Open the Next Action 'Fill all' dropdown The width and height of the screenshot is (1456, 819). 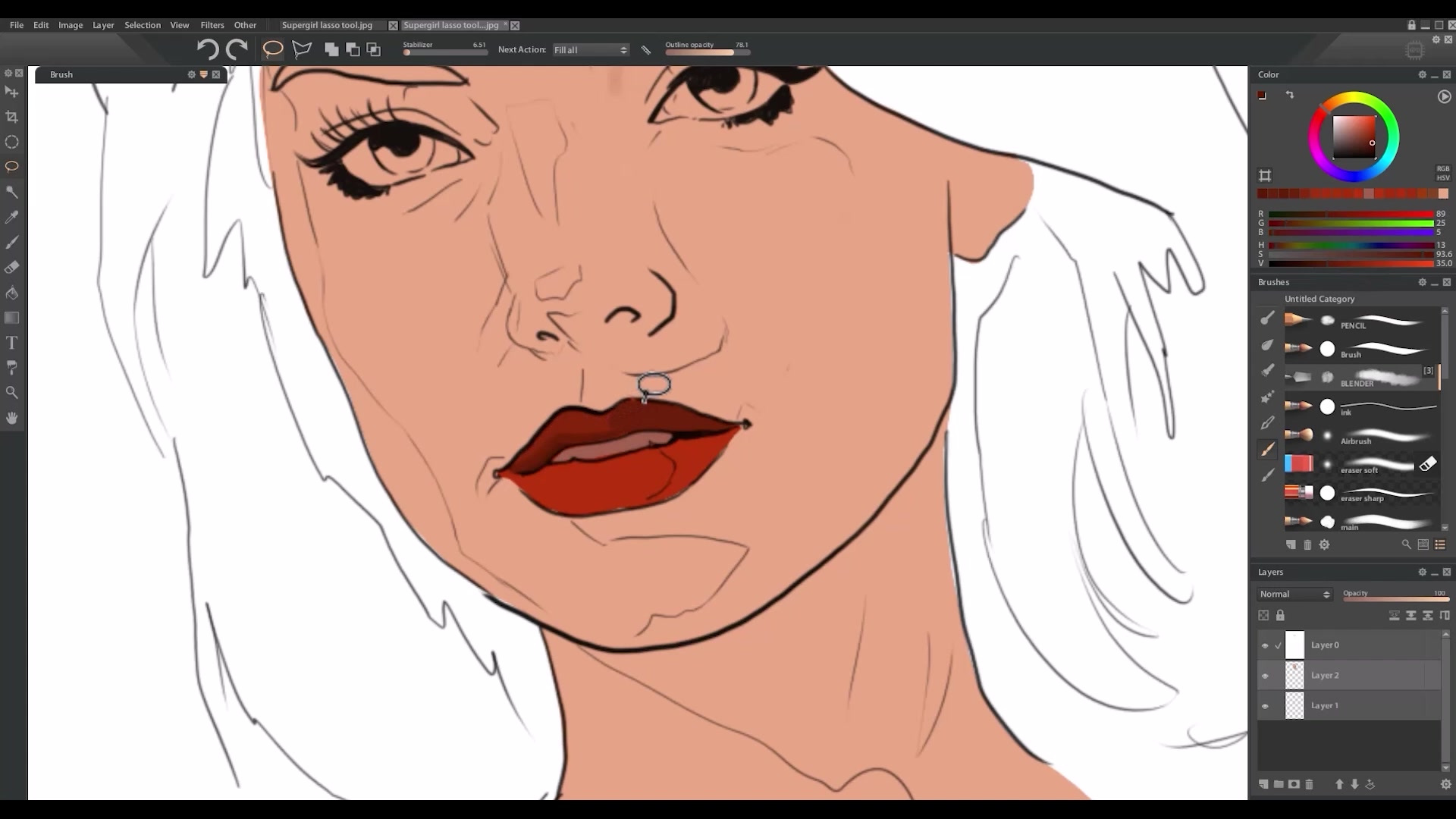591,49
